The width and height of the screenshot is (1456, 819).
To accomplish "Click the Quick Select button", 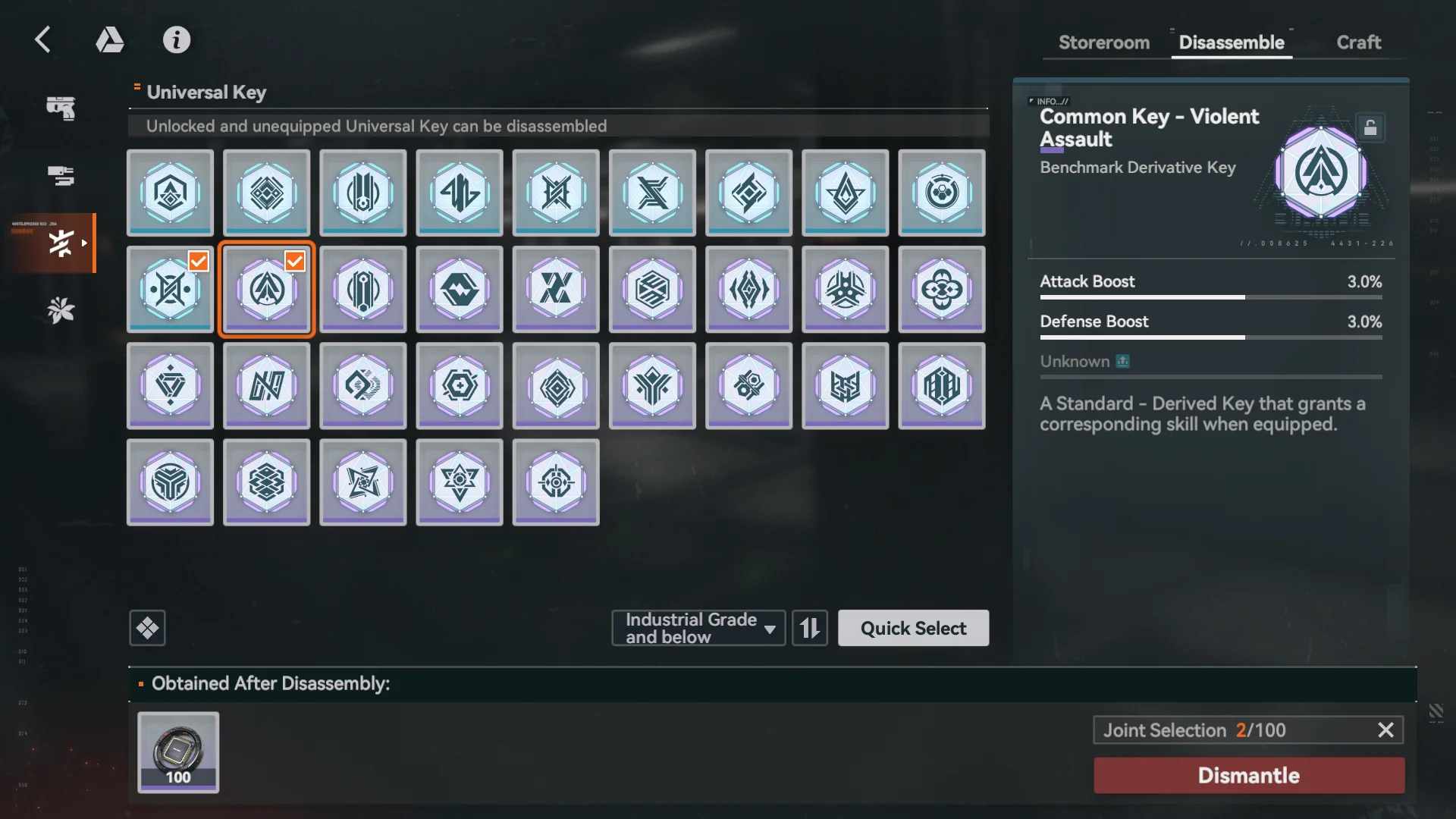I will (x=913, y=628).
